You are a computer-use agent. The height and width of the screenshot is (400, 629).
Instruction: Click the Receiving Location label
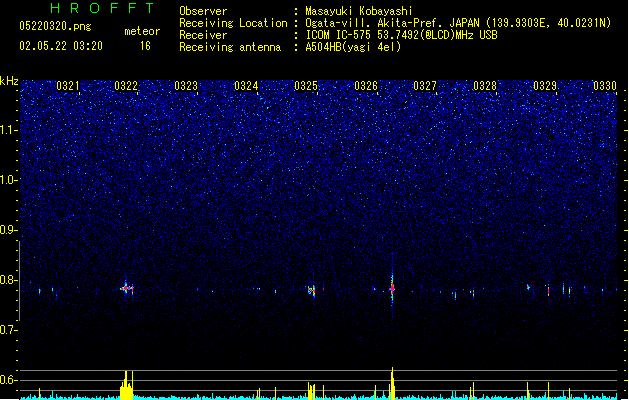pyautogui.click(x=233, y=23)
